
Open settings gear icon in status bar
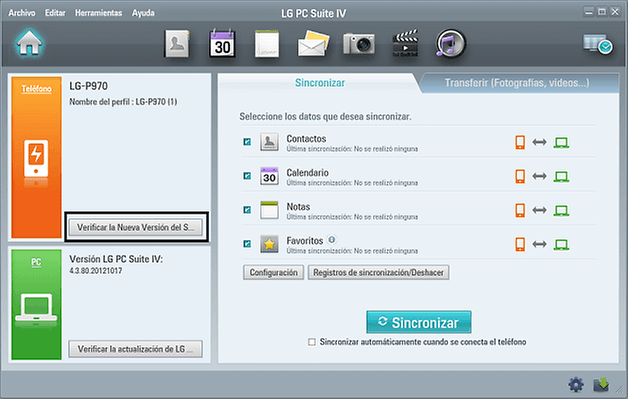click(x=576, y=385)
